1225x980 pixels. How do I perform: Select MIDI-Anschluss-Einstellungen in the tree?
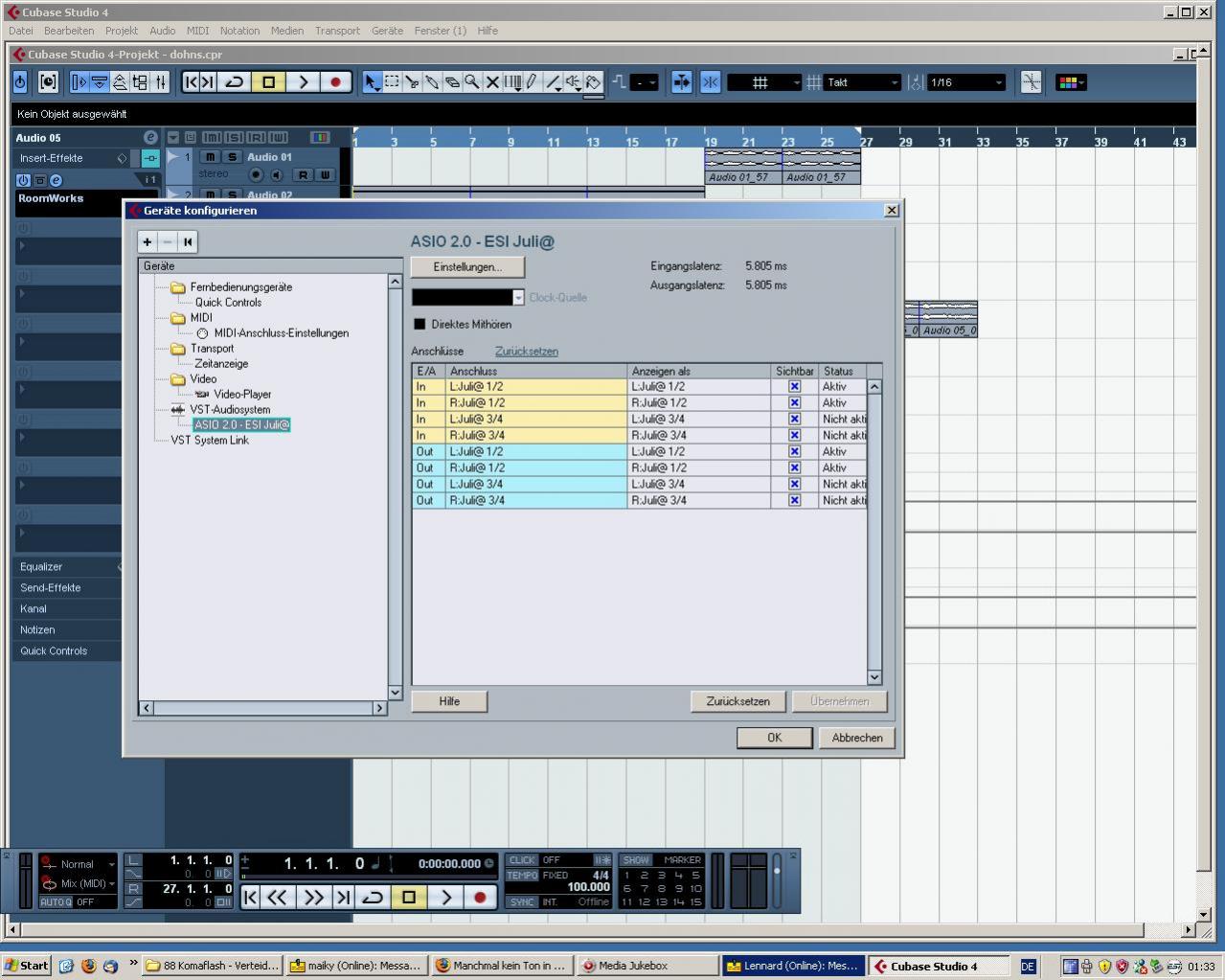281,333
